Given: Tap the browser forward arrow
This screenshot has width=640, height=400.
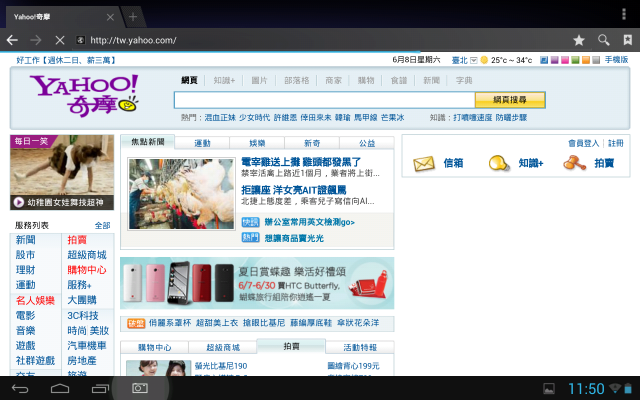Looking at the screenshot, I should 36,40.
